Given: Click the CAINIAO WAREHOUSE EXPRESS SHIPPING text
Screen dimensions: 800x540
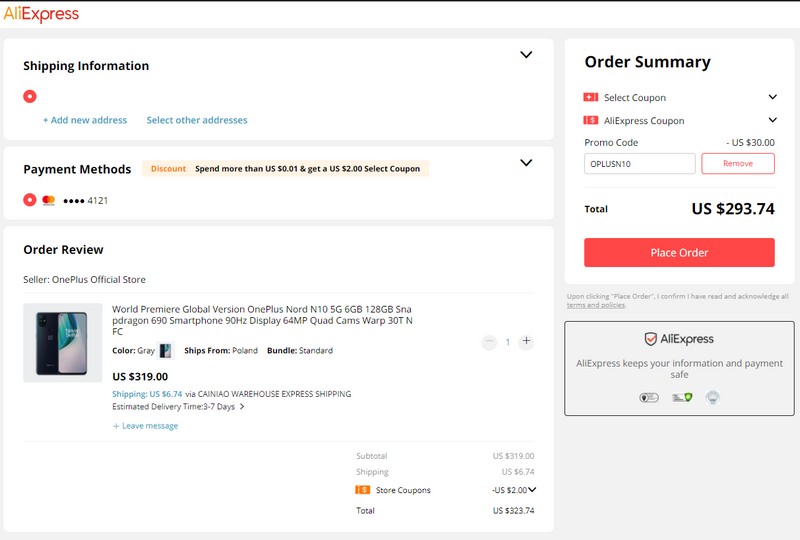Looking at the screenshot, I should tap(274, 394).
